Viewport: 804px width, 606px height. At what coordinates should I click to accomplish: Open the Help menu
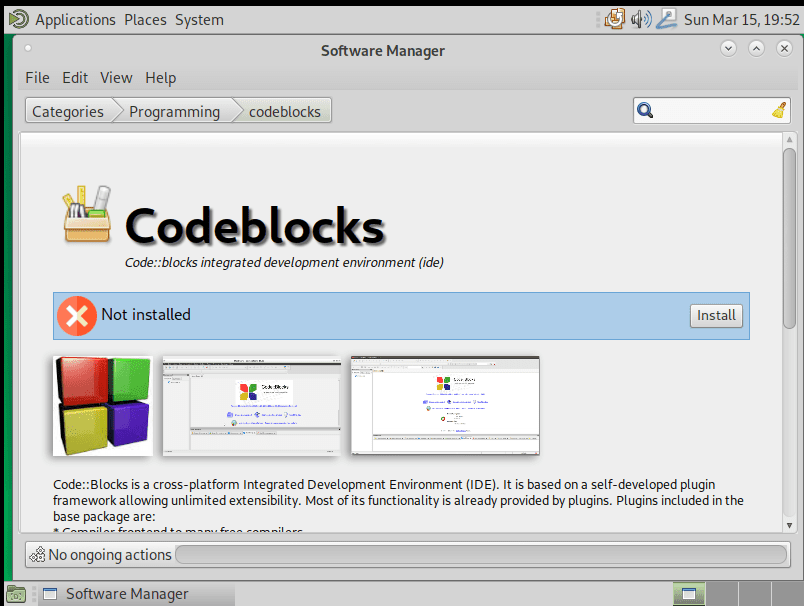click(160, 78)
